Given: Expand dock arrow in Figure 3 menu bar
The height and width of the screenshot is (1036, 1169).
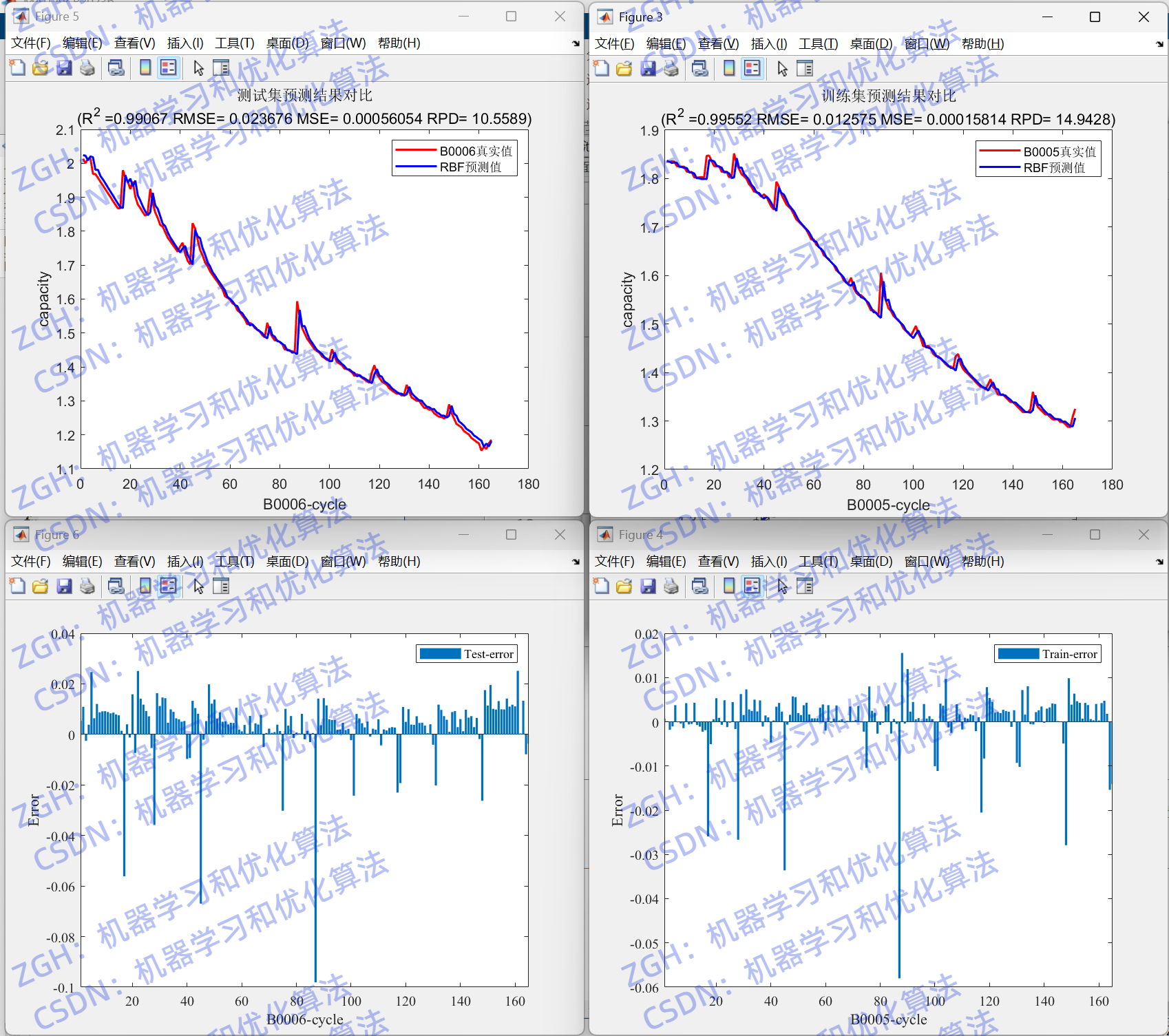Looking at the screenshot, I should (x=1159, y=44).
